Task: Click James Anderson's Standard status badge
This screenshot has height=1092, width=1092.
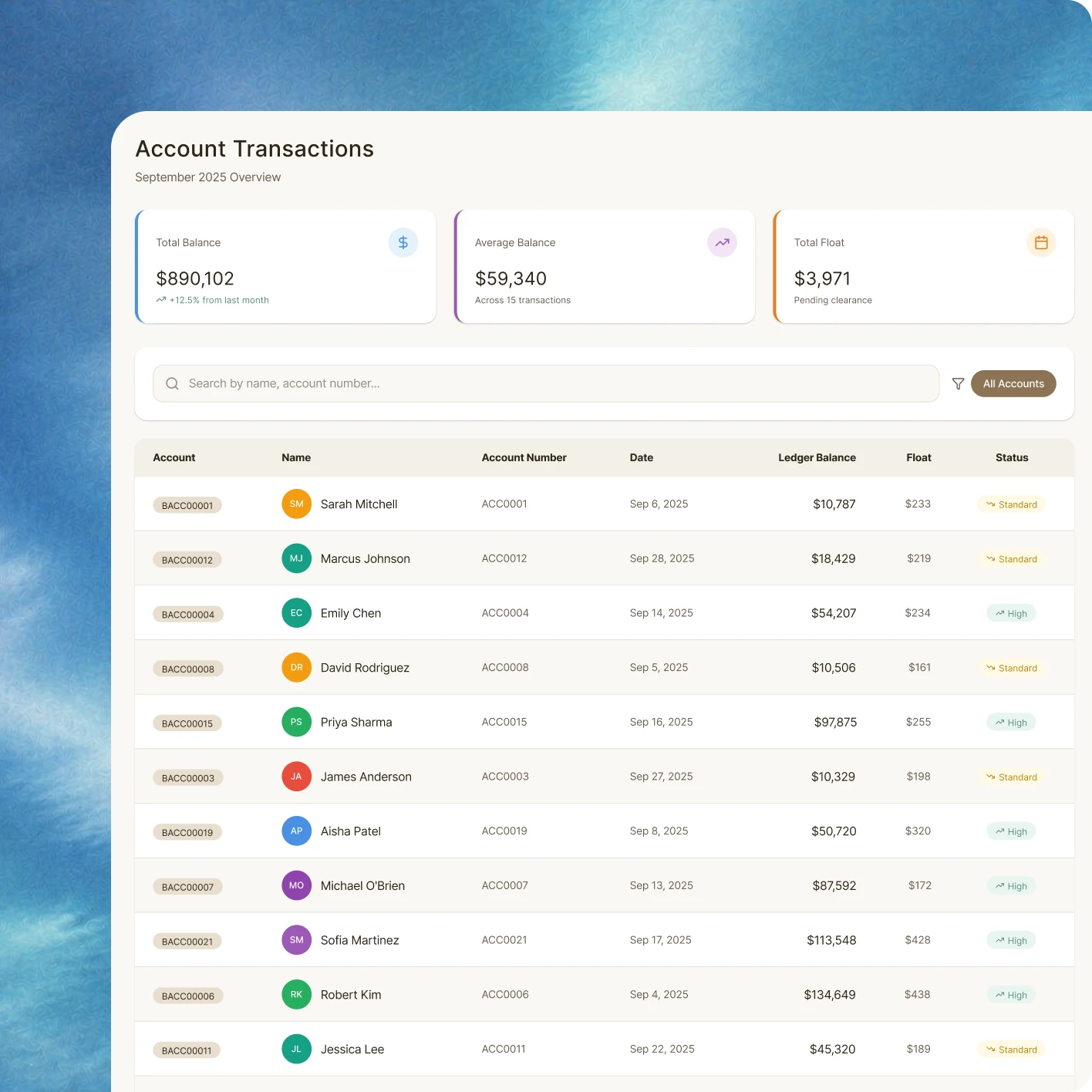Action: pyautogui.click(x=1011, y=777)
